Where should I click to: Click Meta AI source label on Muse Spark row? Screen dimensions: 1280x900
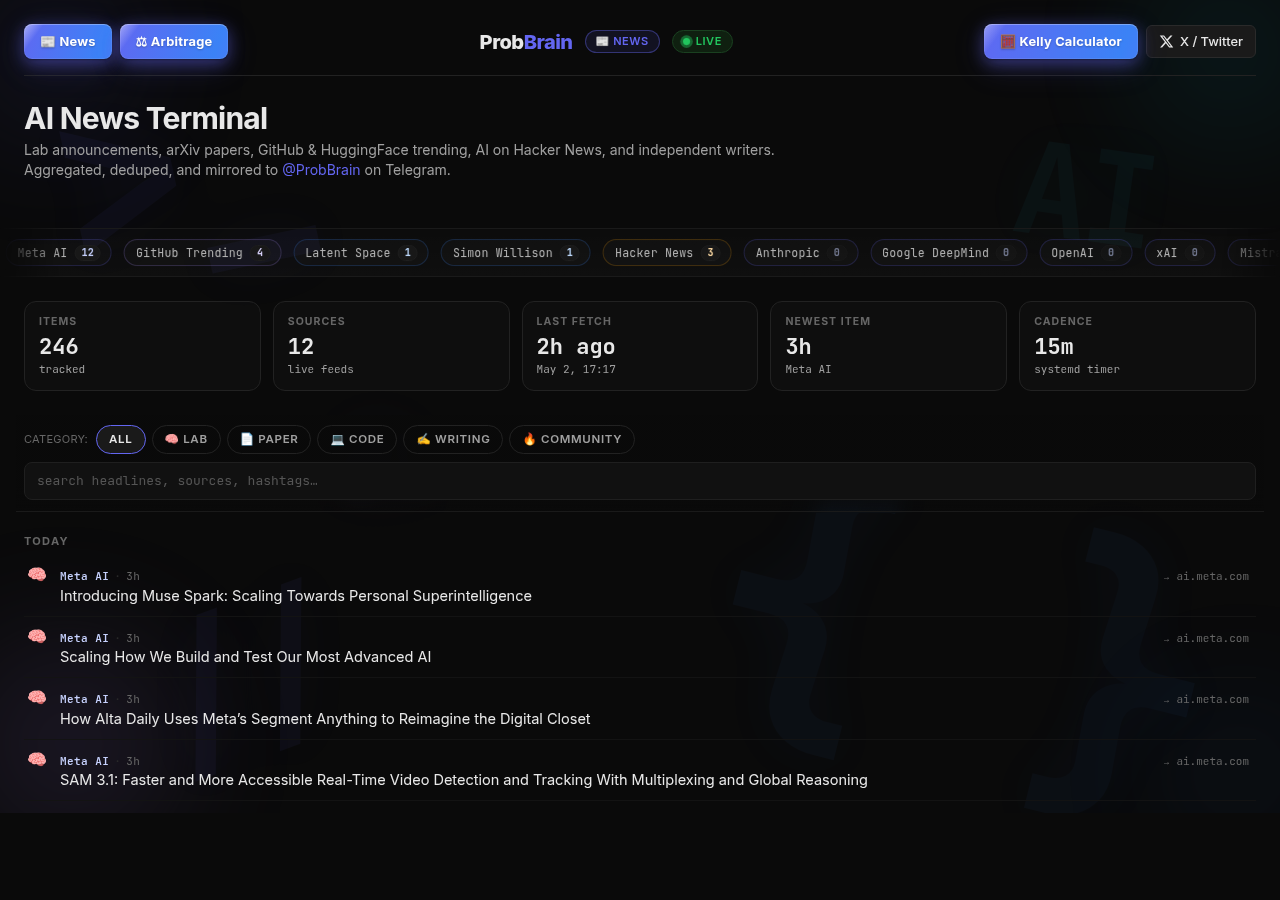click(x=84, y=576)
